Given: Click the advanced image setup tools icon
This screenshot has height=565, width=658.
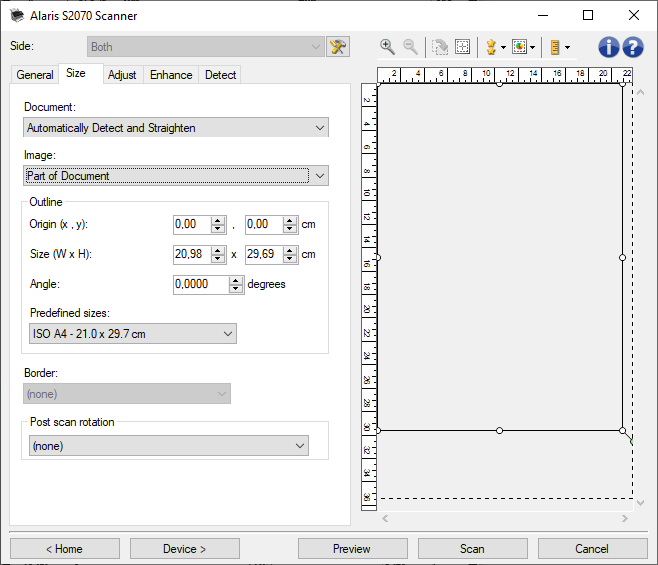Looking at the screenshot, I should click(x=338, y=47).
